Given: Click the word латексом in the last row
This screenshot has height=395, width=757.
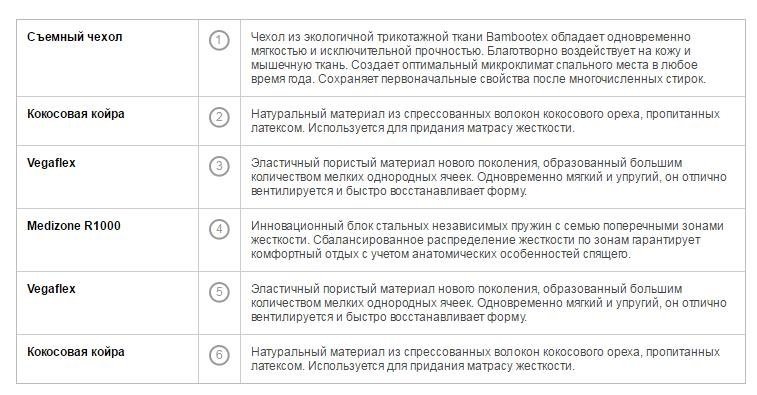Looking at the screenshot, I should (277, 366).
